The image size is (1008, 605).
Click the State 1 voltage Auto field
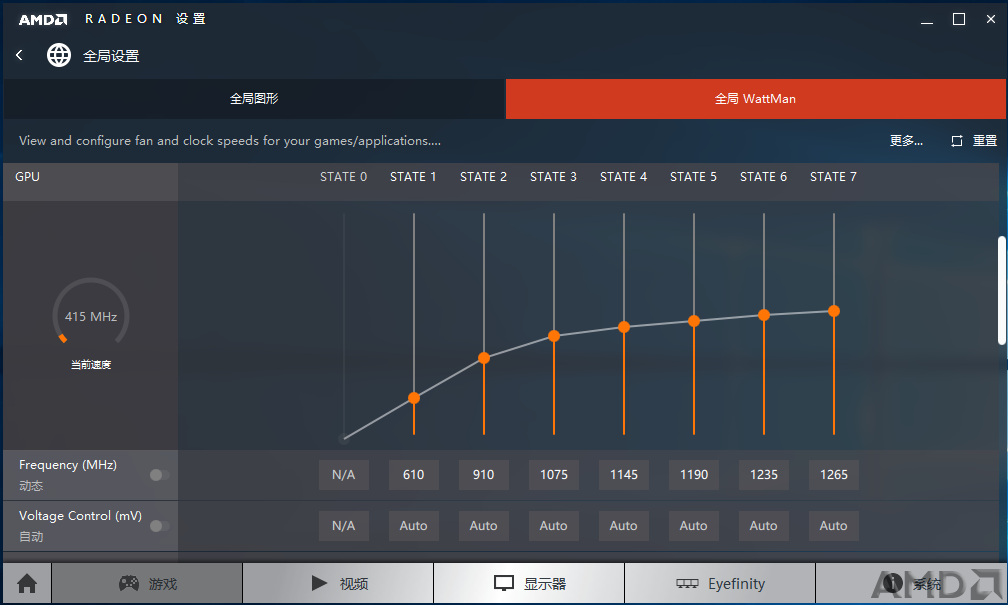(414, 526)
